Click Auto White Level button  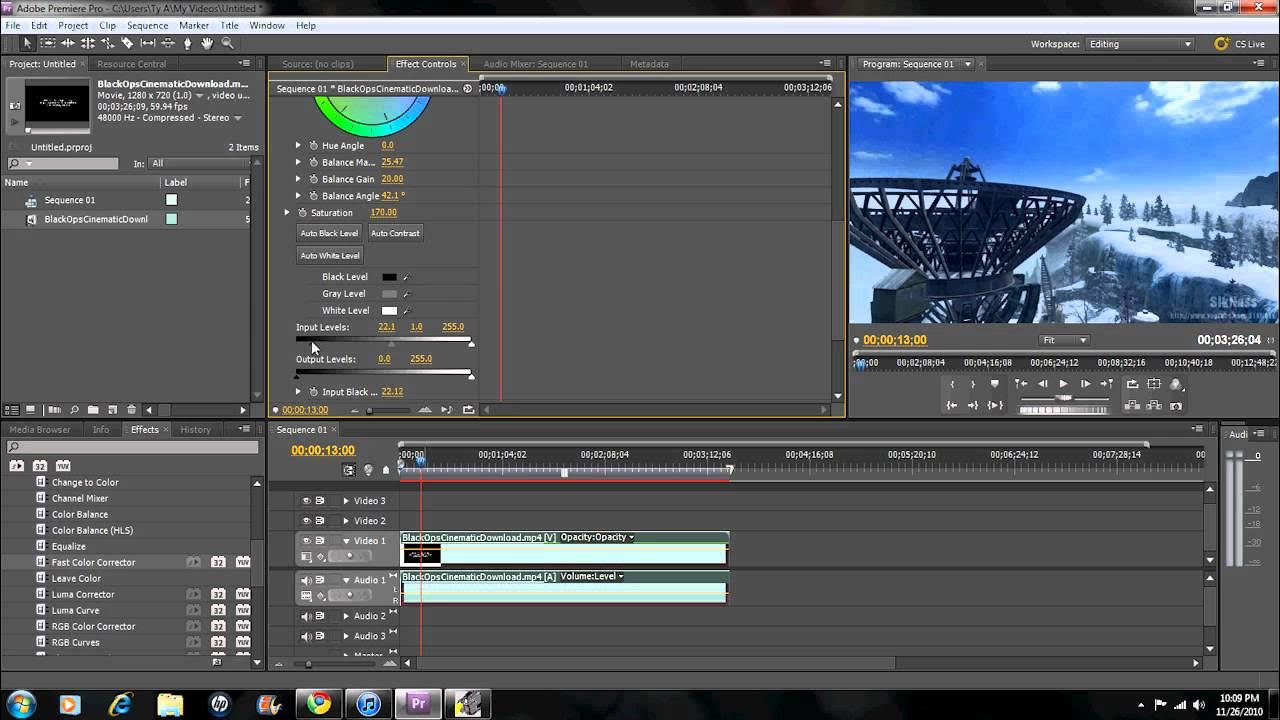(x=330, y=255)
